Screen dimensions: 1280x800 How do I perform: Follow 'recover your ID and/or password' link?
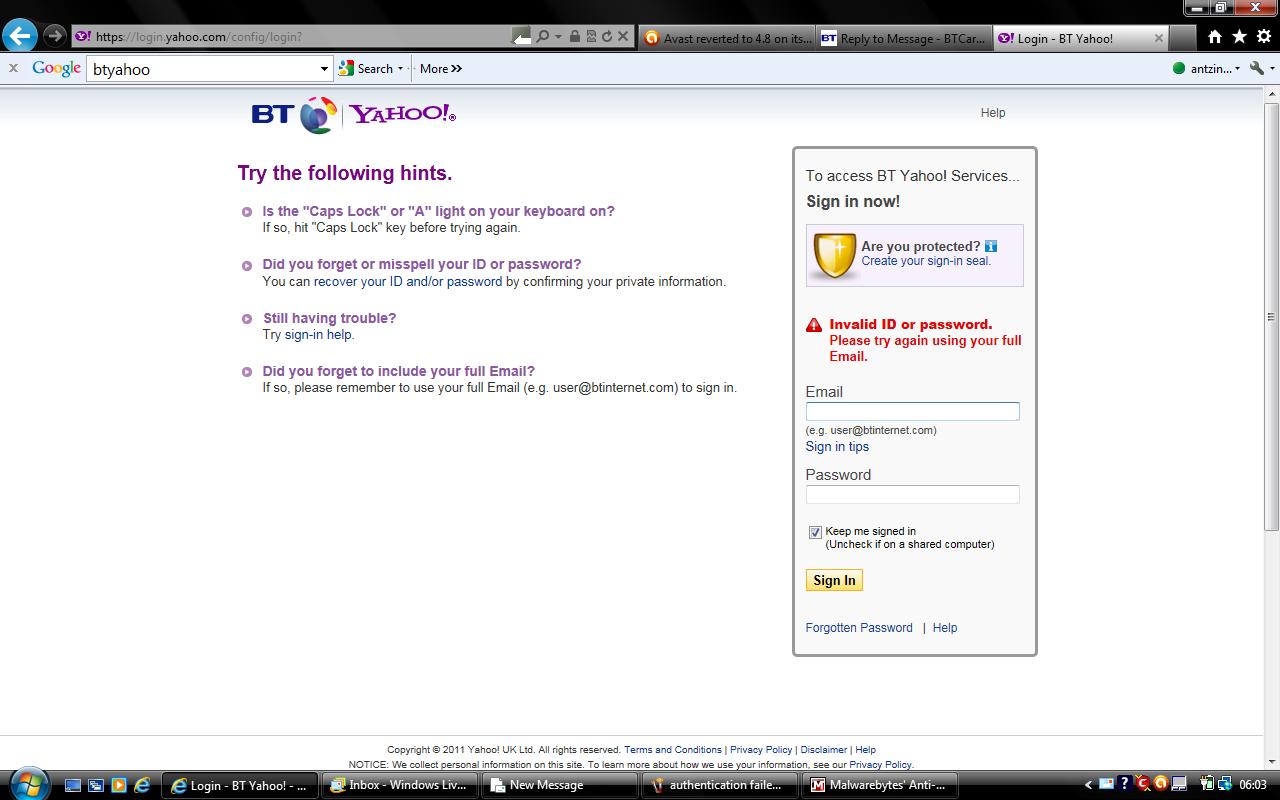(x=408, y=282)
